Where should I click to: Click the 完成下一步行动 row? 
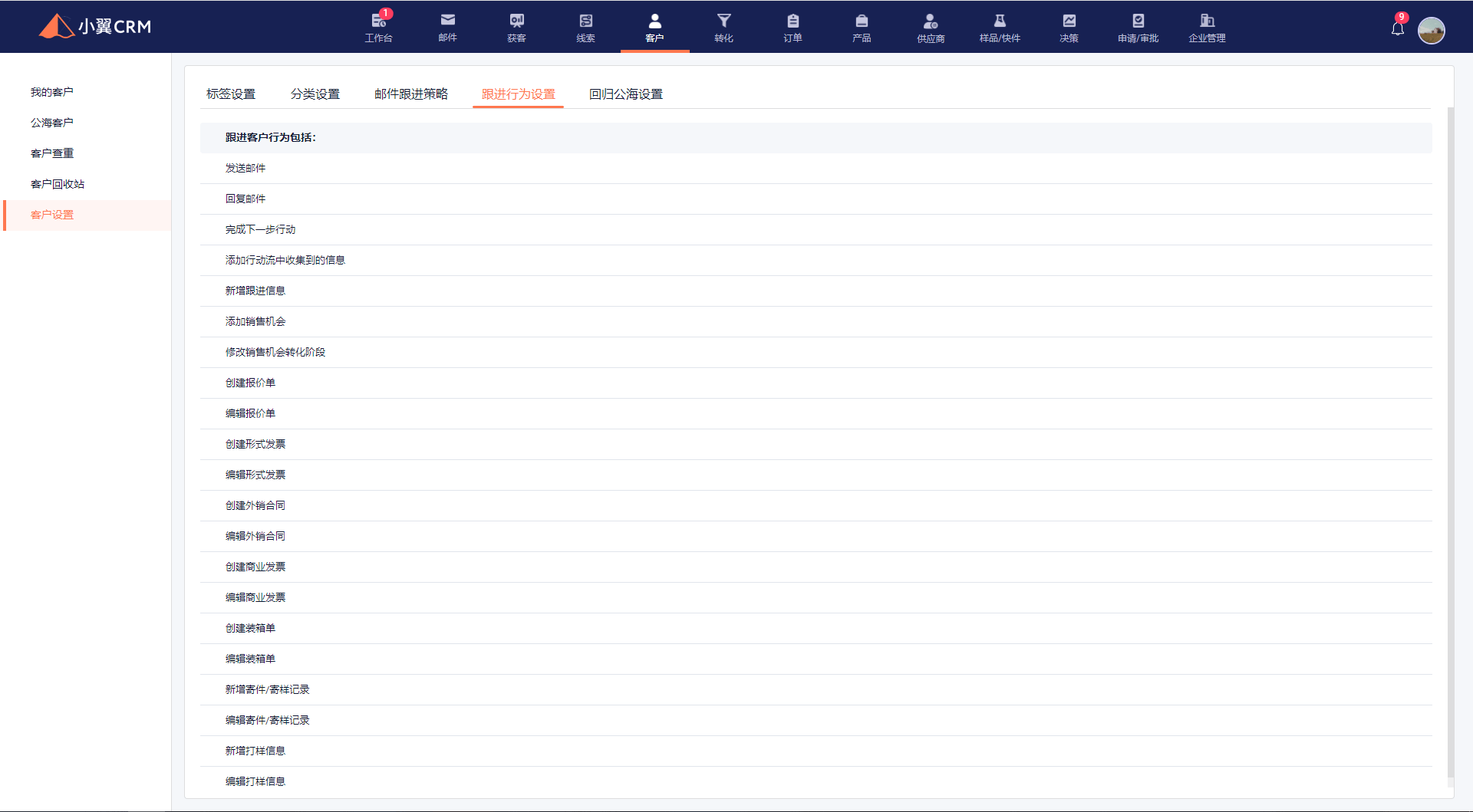(816, 229)
